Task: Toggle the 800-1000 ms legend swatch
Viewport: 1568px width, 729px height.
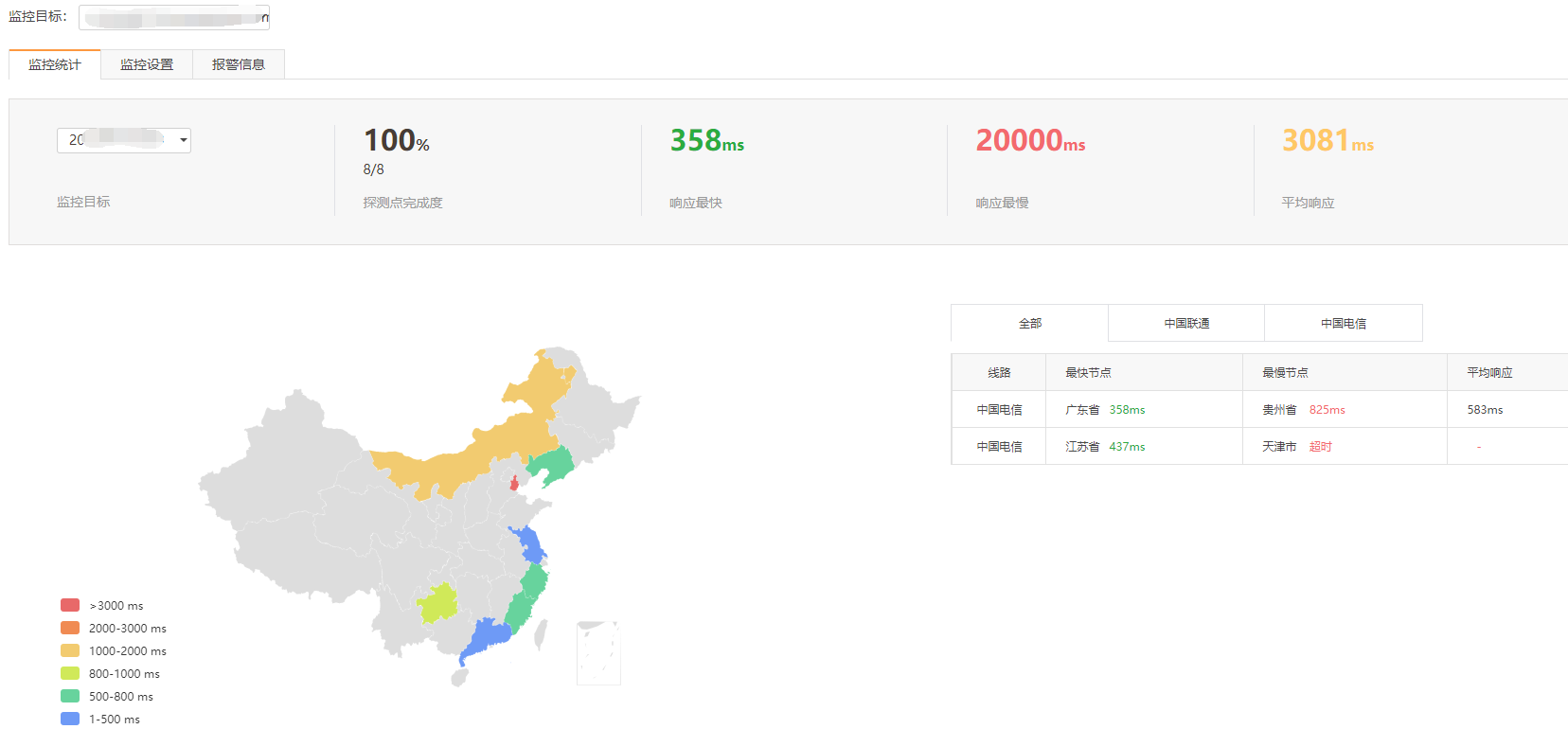Action: coord(70,673)
